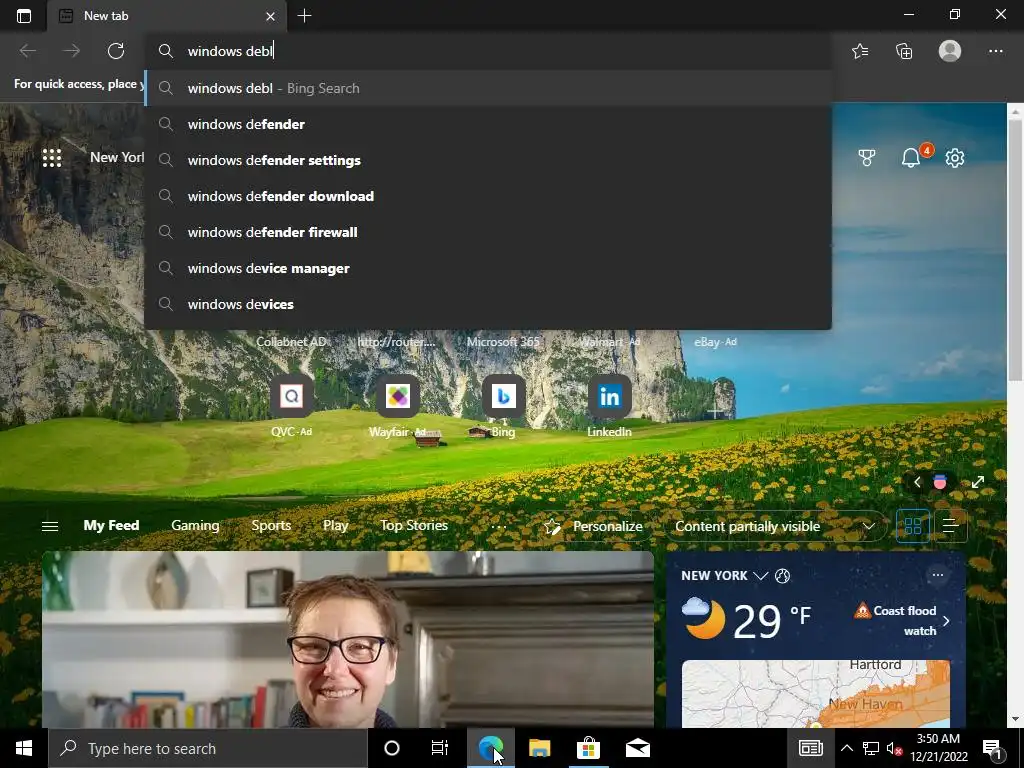Expand NEW YORK location dropdown in weather
The image size is (1024, 768).
click(x=760, y=575)
